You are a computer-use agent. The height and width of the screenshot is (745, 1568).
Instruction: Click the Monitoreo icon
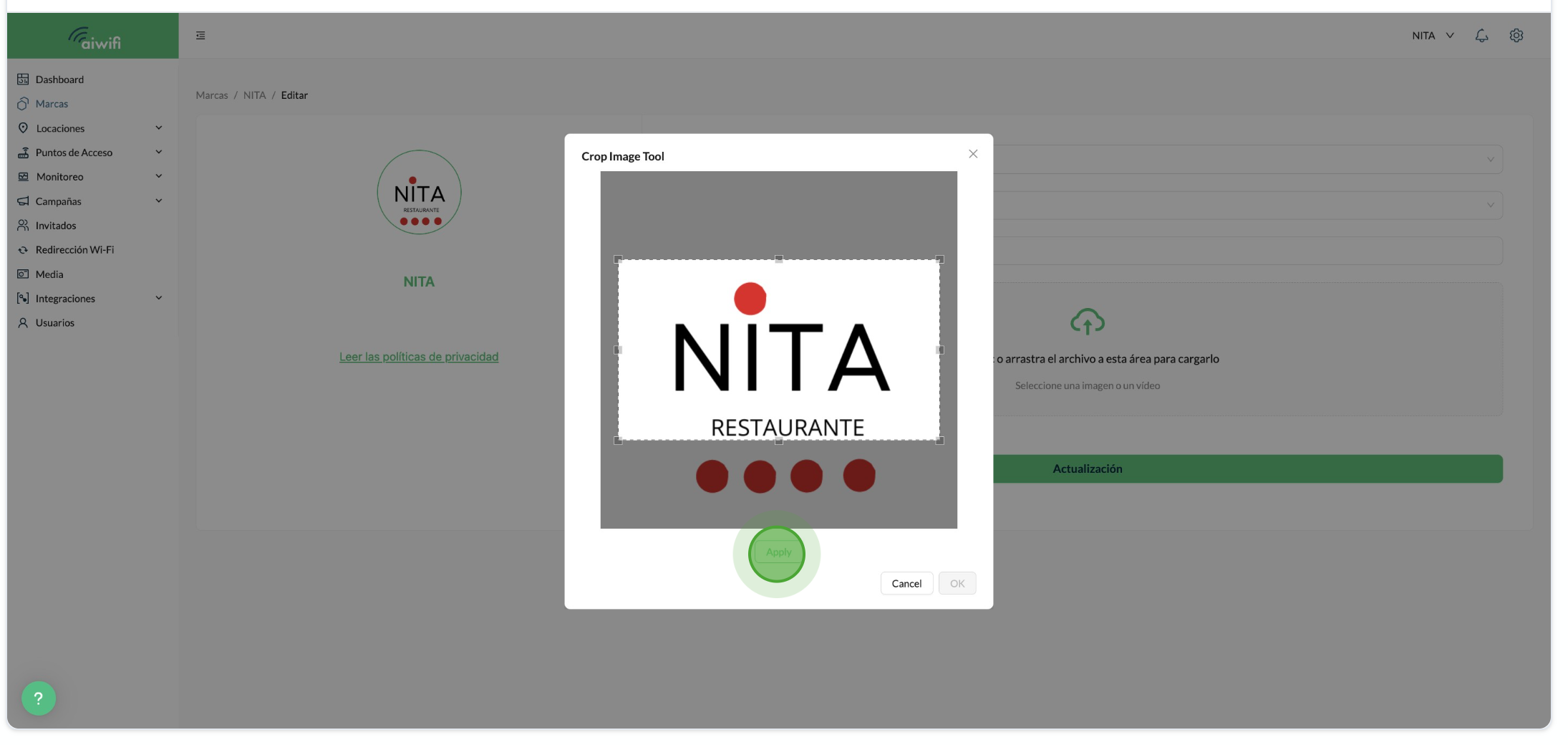[23, 176]
